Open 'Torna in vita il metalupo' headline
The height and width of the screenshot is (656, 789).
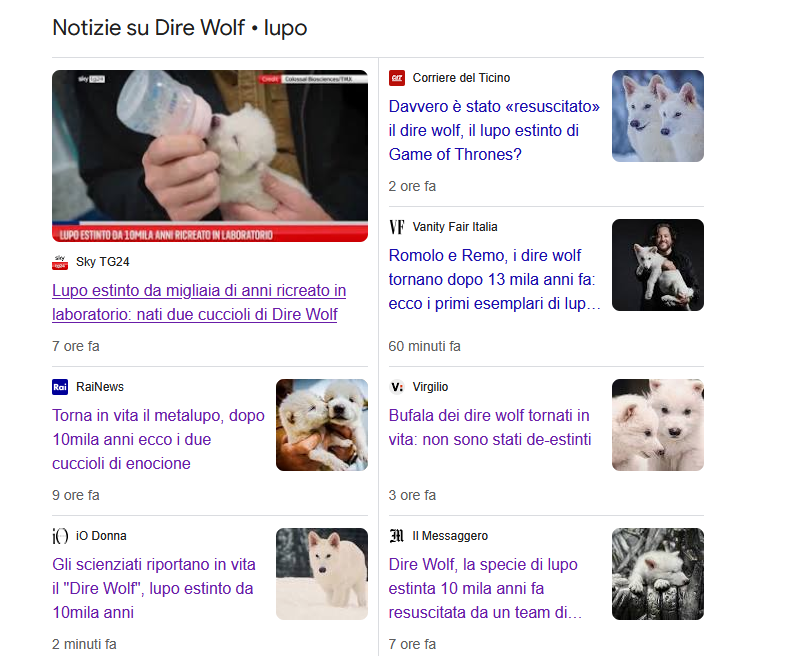click(158, 439)
